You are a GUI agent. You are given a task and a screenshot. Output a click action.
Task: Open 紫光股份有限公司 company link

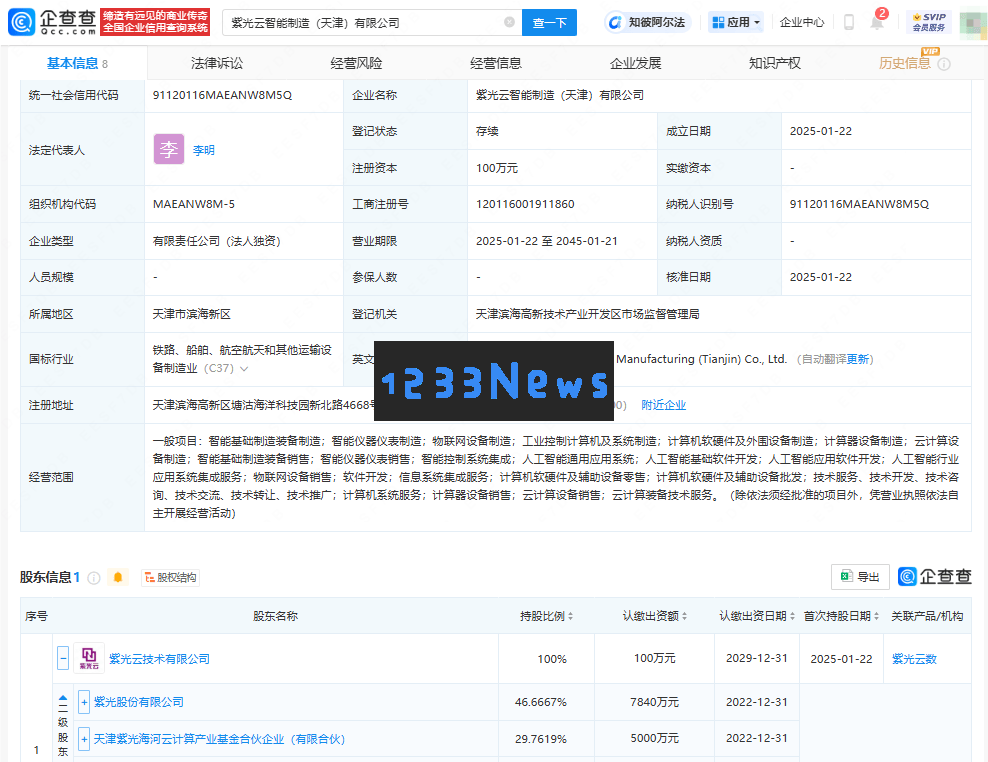coord(139,701)
